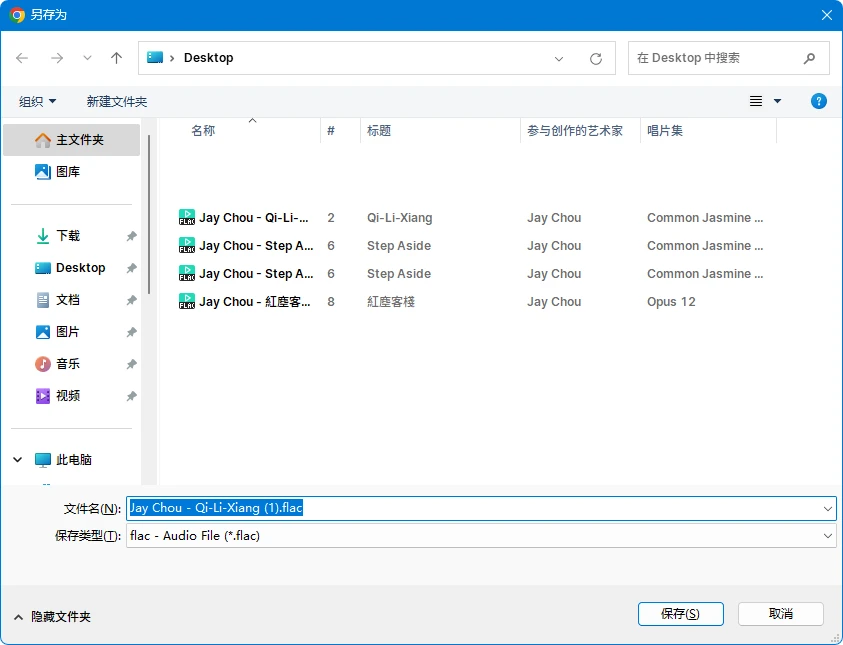Screen dimensions: 843x645
Task: Click the 取消 button
Action: (x=780, y=614)
